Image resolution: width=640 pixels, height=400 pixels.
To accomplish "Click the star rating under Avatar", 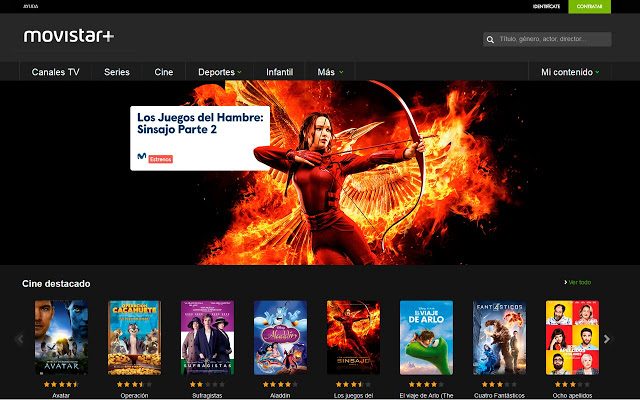I will click(x=60, y=383).
